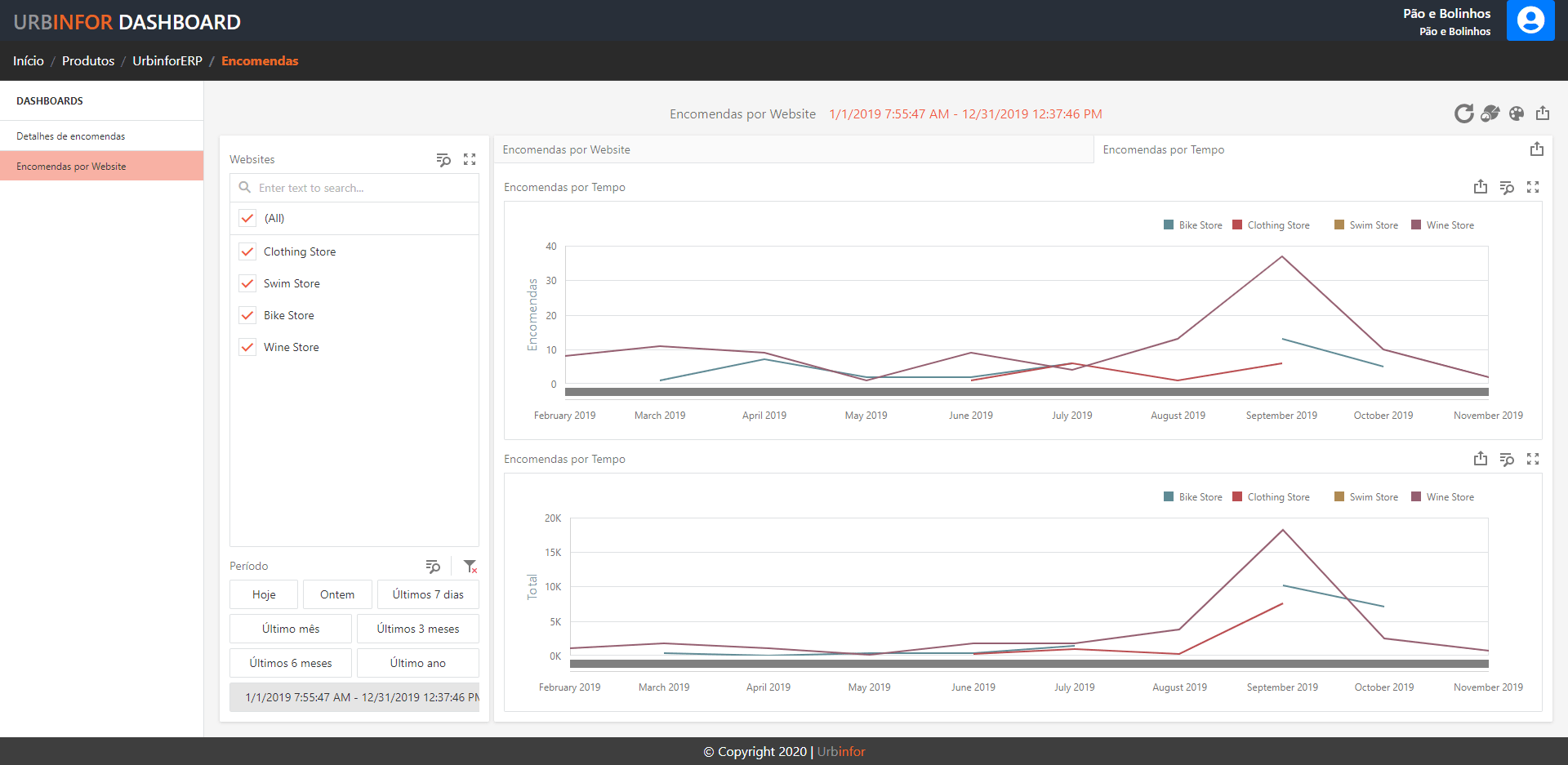The height and width of the screenshot is (765, 1568).
Task: Select the Últimos 7 dias period button
Action: click(x=428, y=594)
